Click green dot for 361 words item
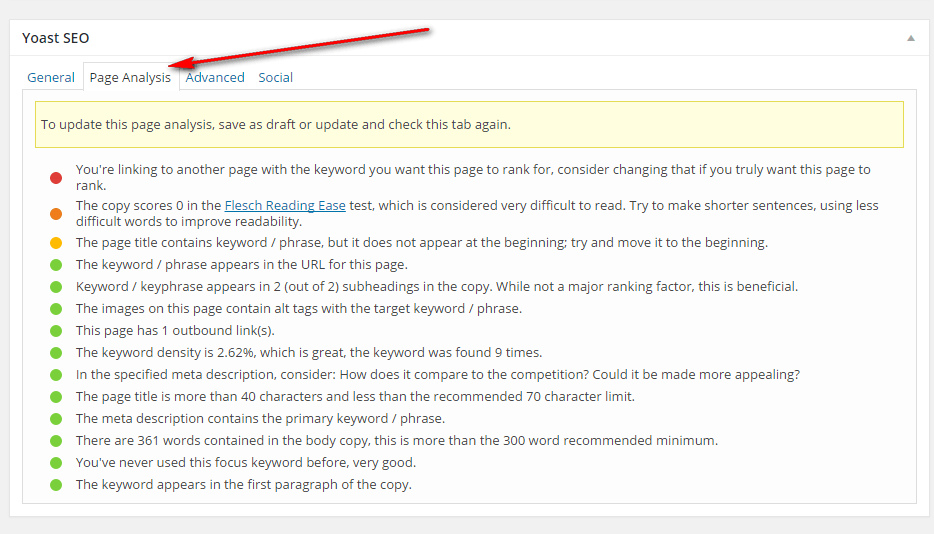The height and width of the screenshot is (534, 934). coord(56,442)
